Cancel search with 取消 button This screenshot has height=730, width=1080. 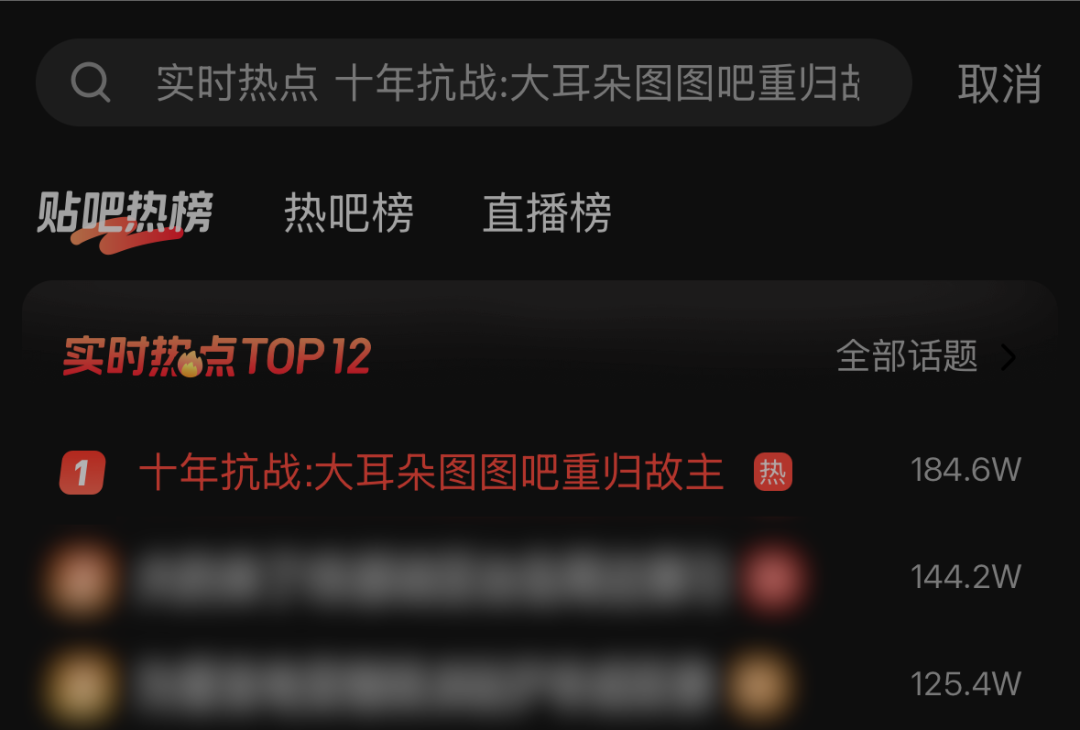point(999,84)
